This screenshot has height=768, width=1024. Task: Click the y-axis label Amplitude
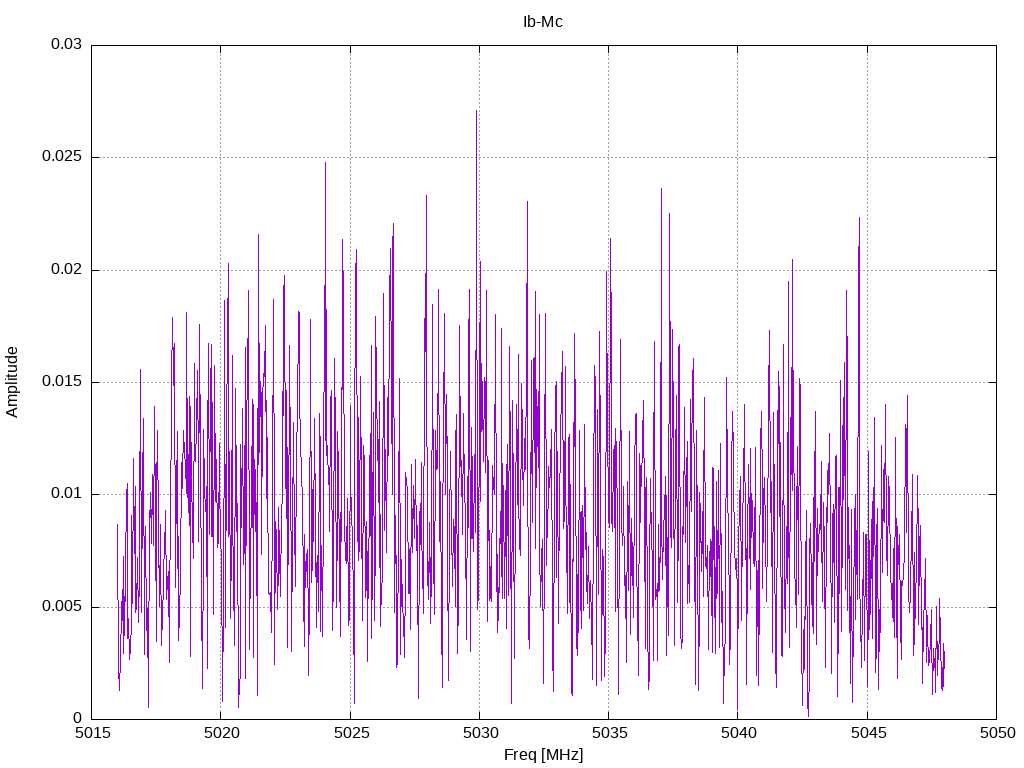point(12,382)
